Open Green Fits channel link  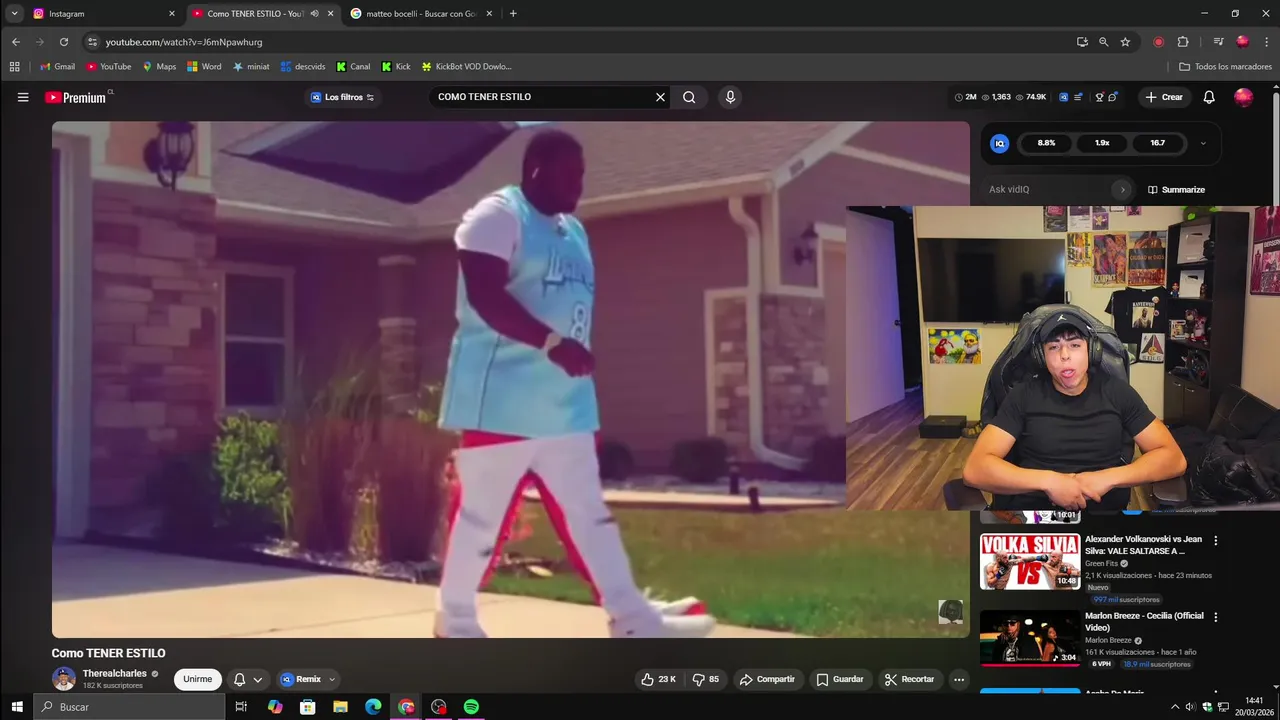tap(1101, 563)
